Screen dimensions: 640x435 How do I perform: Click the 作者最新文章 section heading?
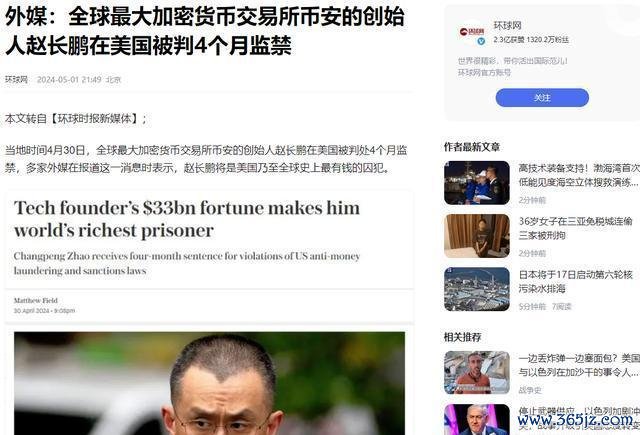point(472,147)
